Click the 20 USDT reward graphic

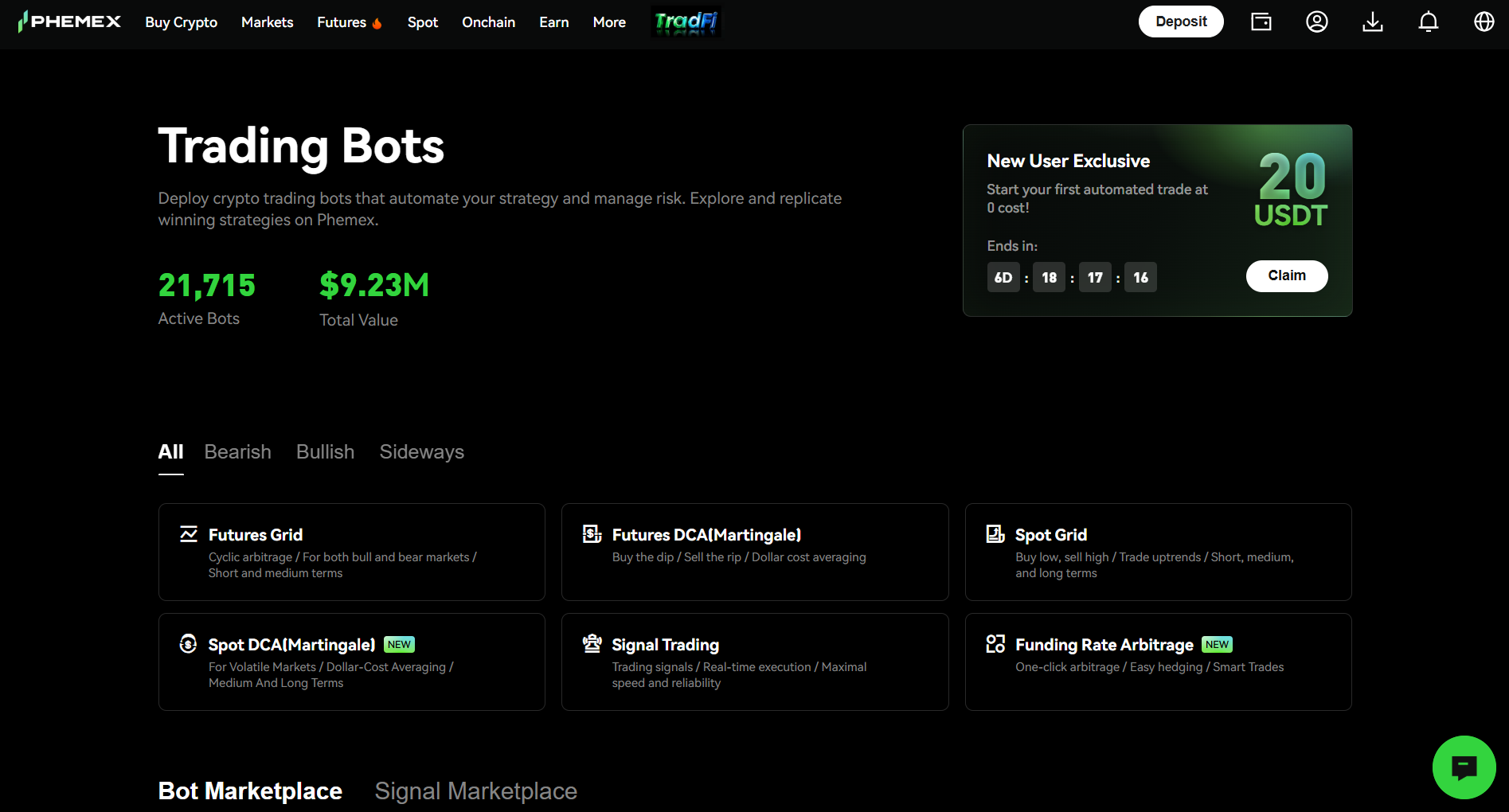pyautogui.click(x=1291, y=189)
